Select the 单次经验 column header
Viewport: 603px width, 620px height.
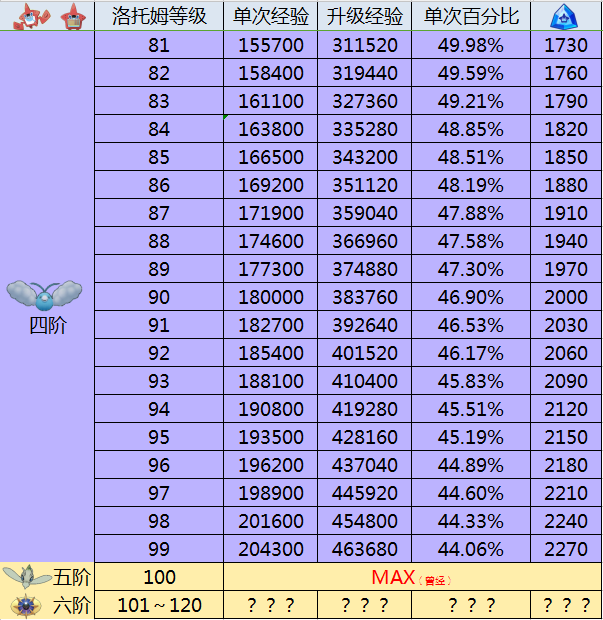[271, 17]
